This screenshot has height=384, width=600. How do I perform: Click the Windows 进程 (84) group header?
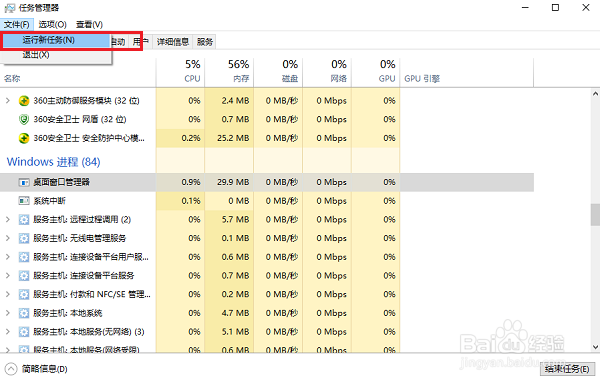point(54,162)
